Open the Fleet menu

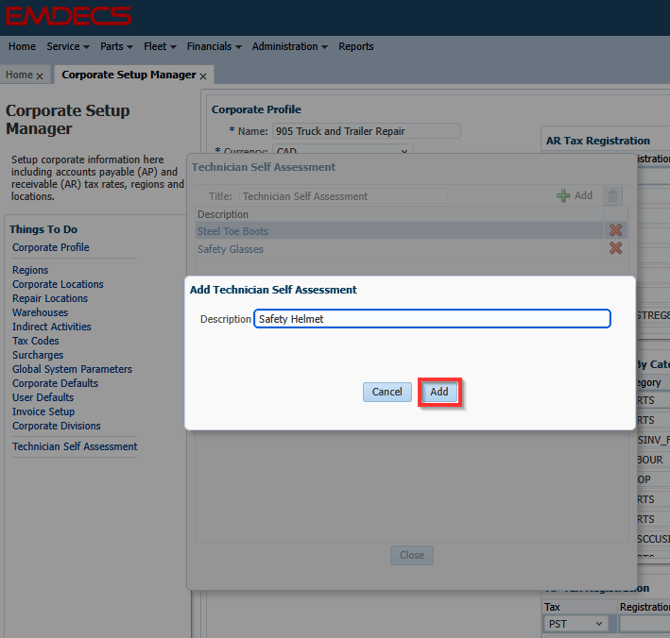[x=160, y=47]
